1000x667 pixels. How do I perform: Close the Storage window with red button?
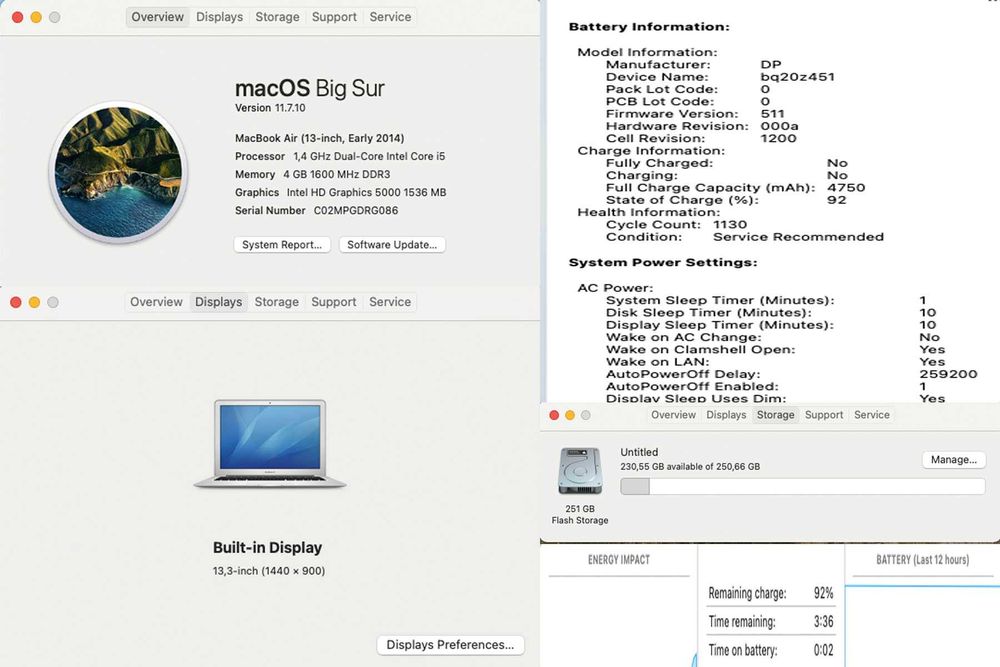[554, 415]
